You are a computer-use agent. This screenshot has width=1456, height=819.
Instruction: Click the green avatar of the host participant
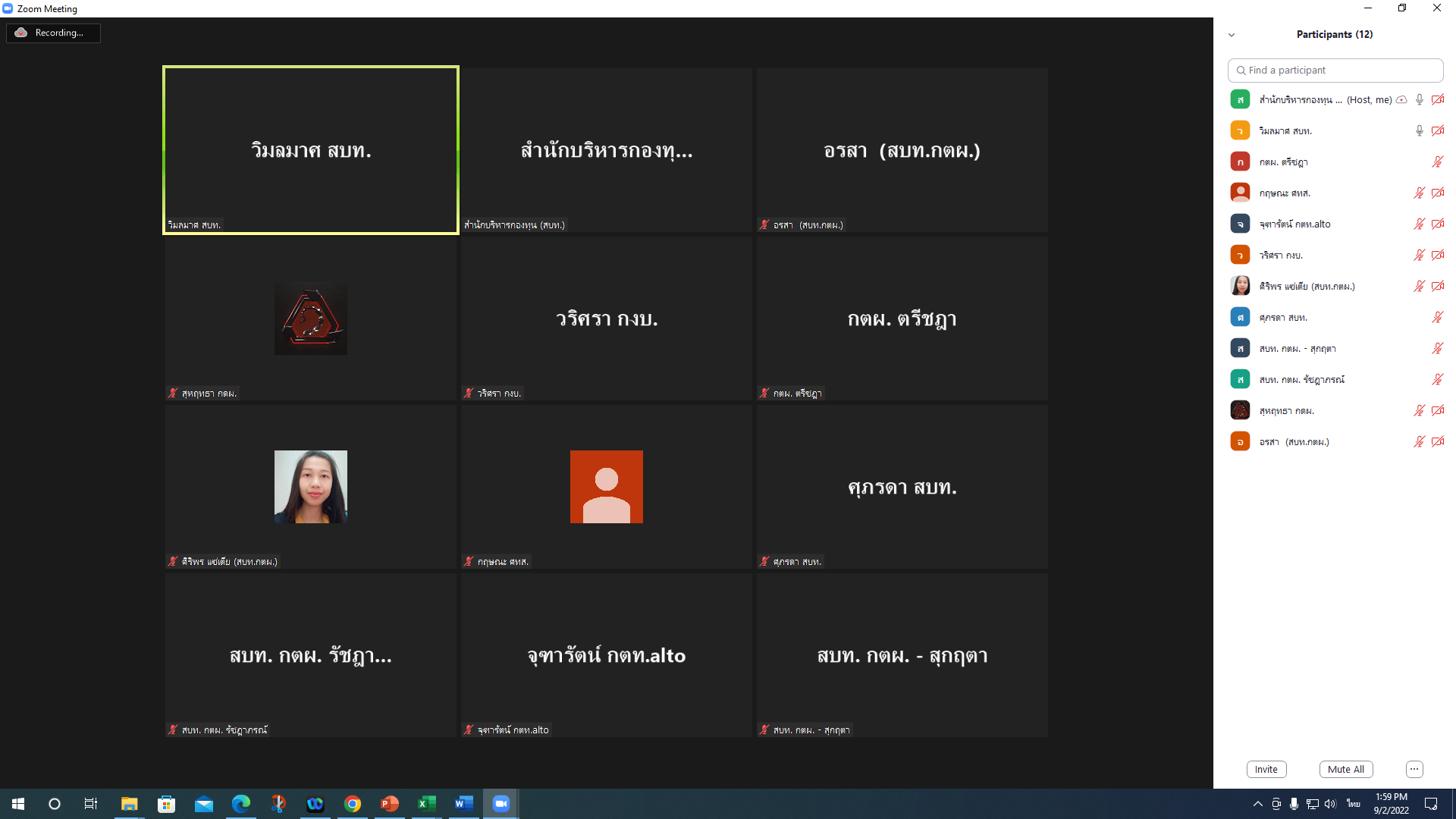1240,99
